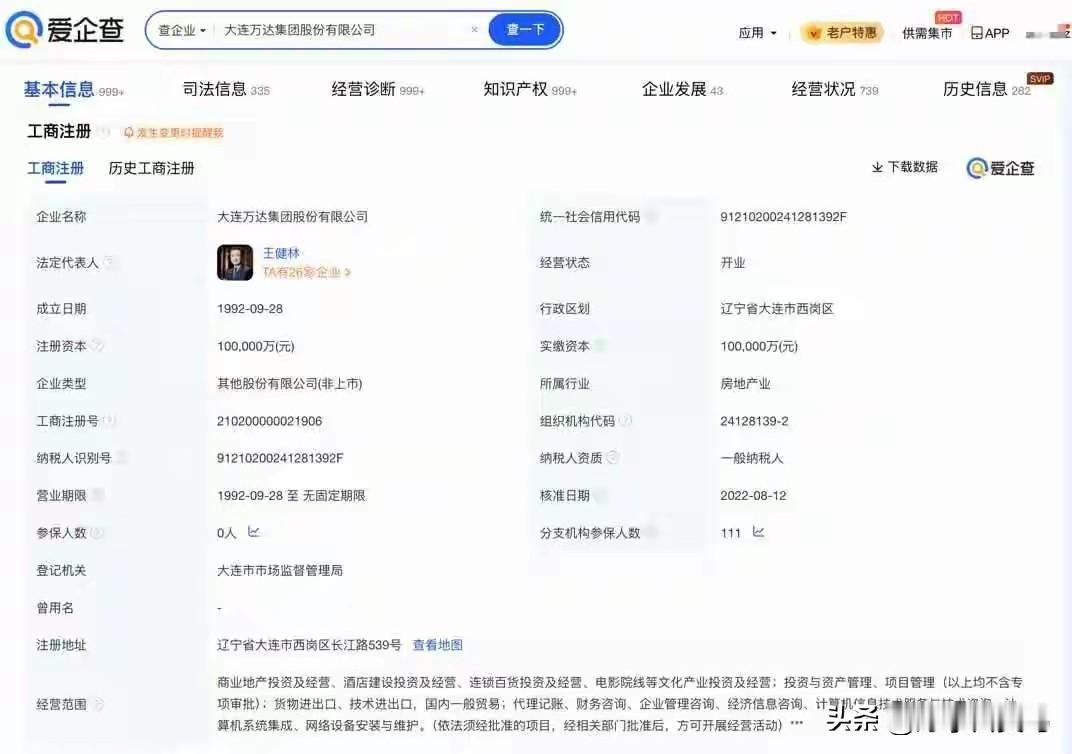Screen dimensions: 1072x754
Task: Click the help icon next to 注册资本
Action: (x=98, y=346)
